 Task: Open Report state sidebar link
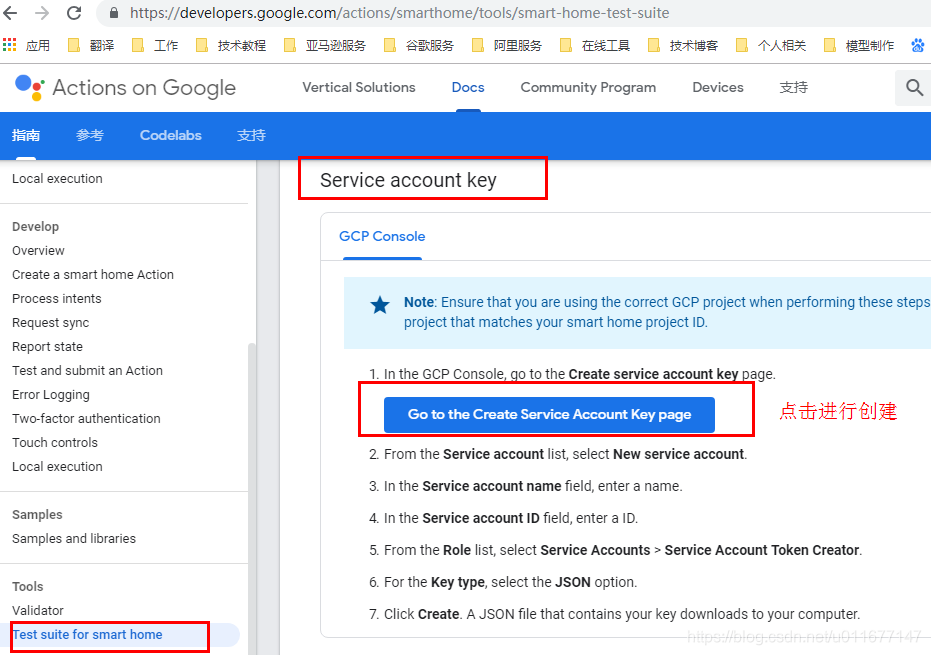tap(48, 347)
